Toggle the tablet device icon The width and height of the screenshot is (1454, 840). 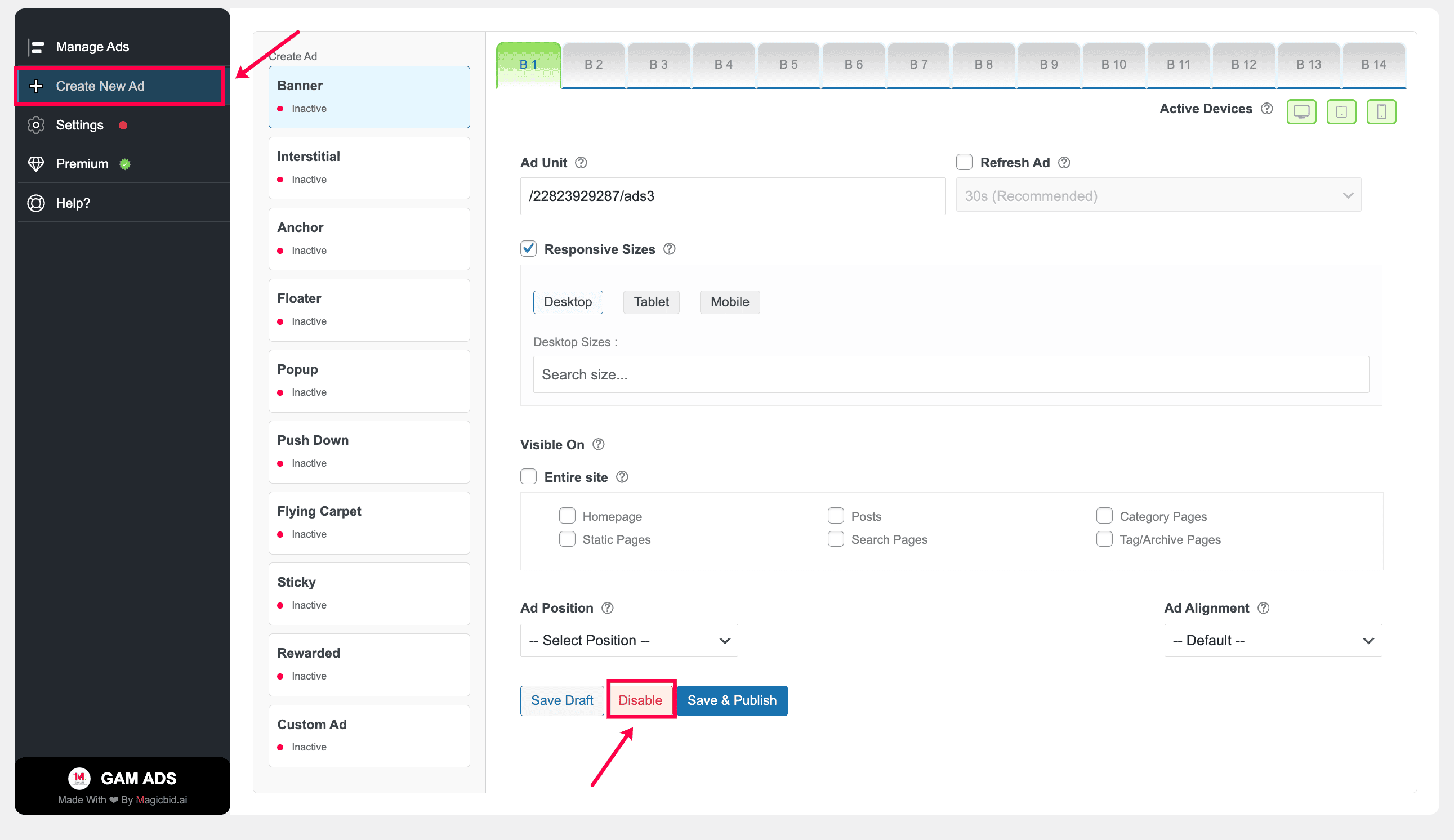pos(1341,111)
